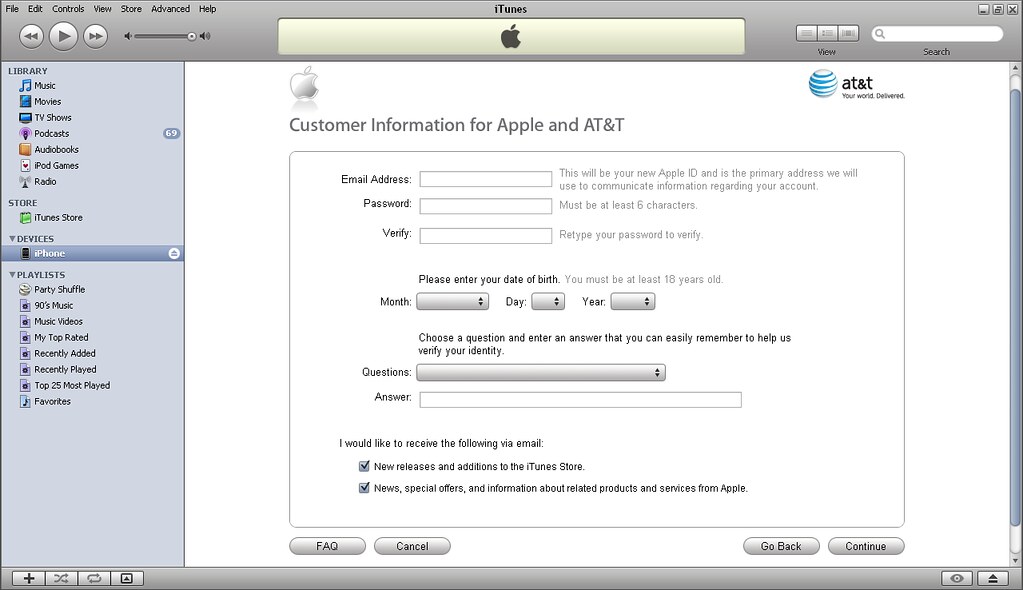
Task: Click the play button
Action: (x=63, y=36)
